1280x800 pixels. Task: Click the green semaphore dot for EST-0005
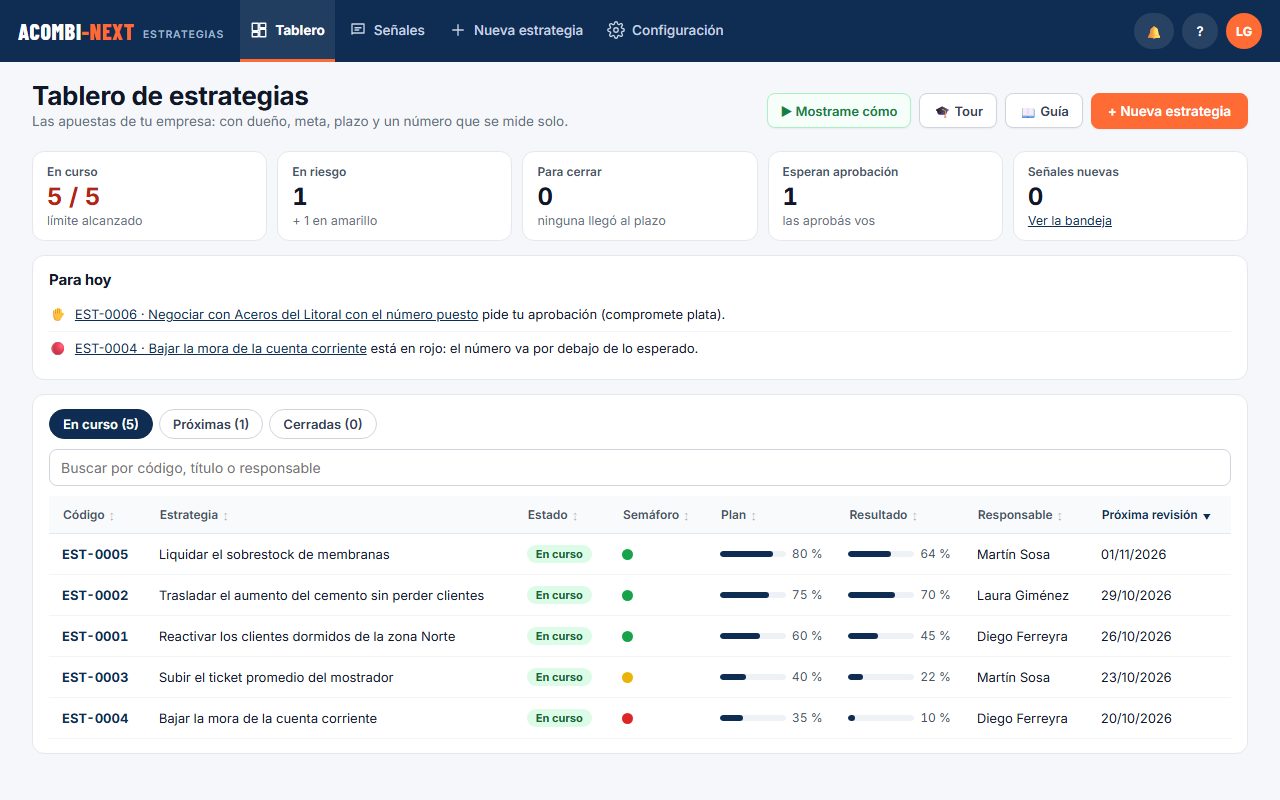click(627, 554)
